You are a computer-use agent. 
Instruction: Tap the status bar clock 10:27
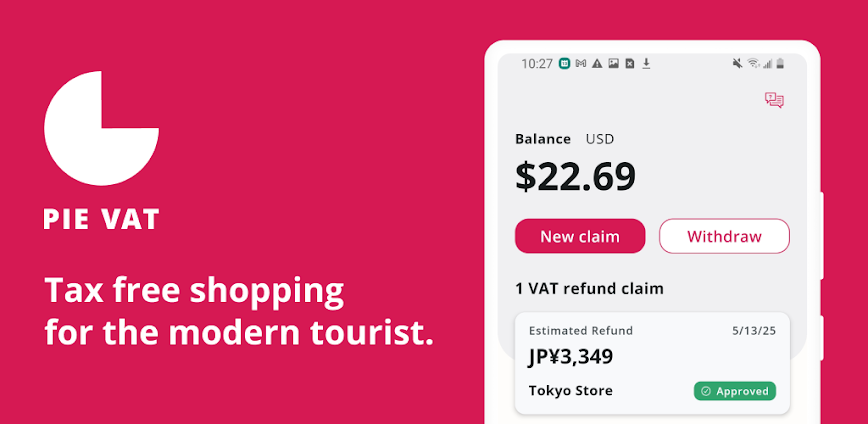tap(537, 64)
